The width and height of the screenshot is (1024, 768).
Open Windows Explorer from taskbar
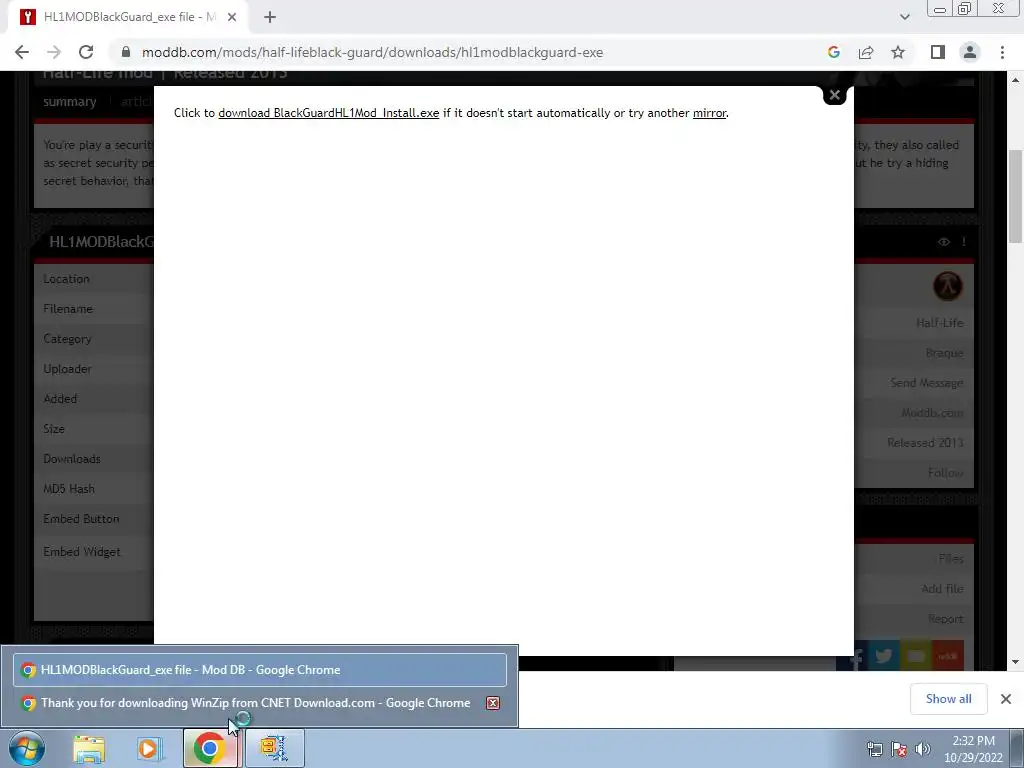point(89,749)
